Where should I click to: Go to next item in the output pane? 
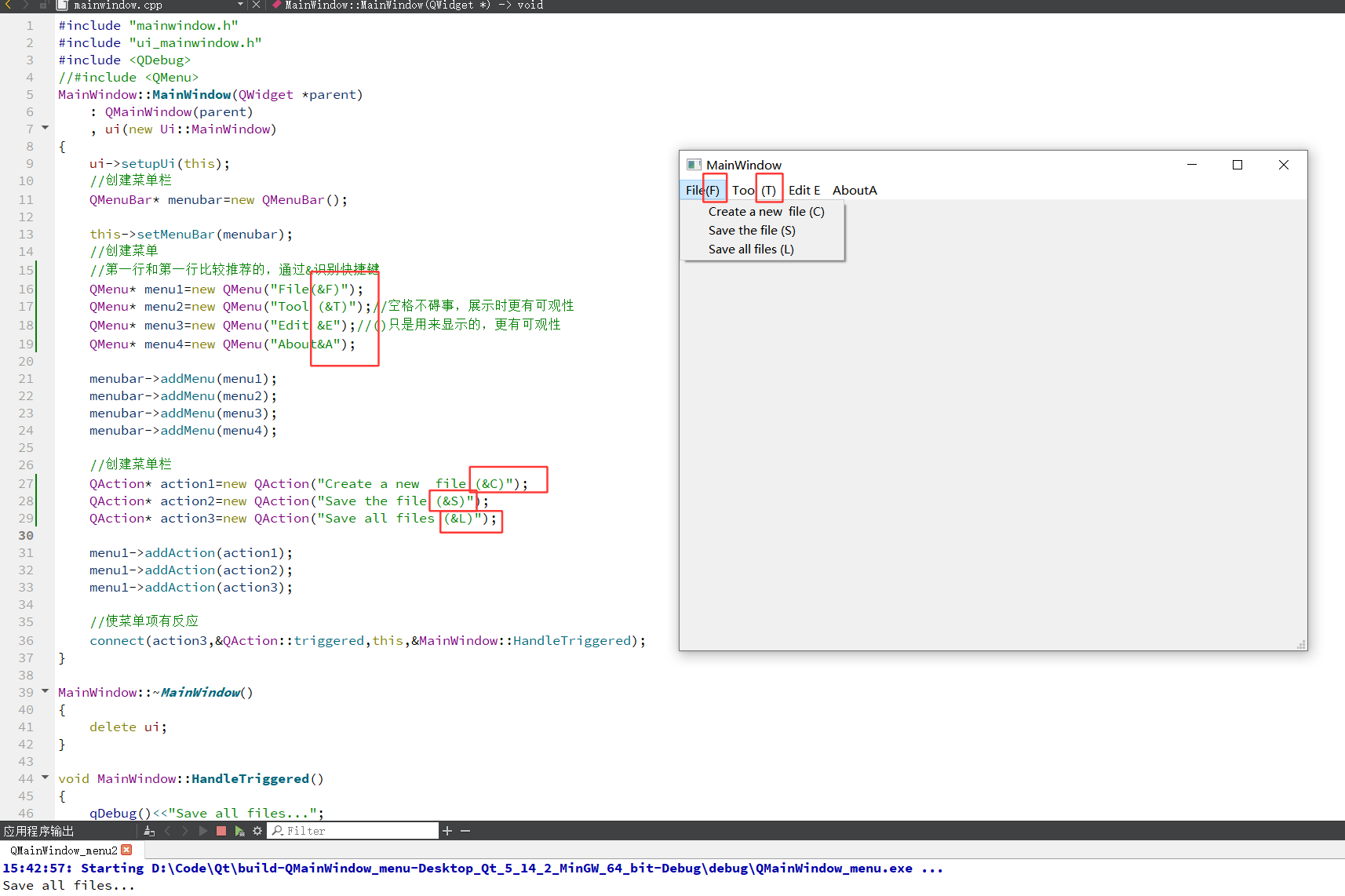pyautogui.click(x=185, y=831)
